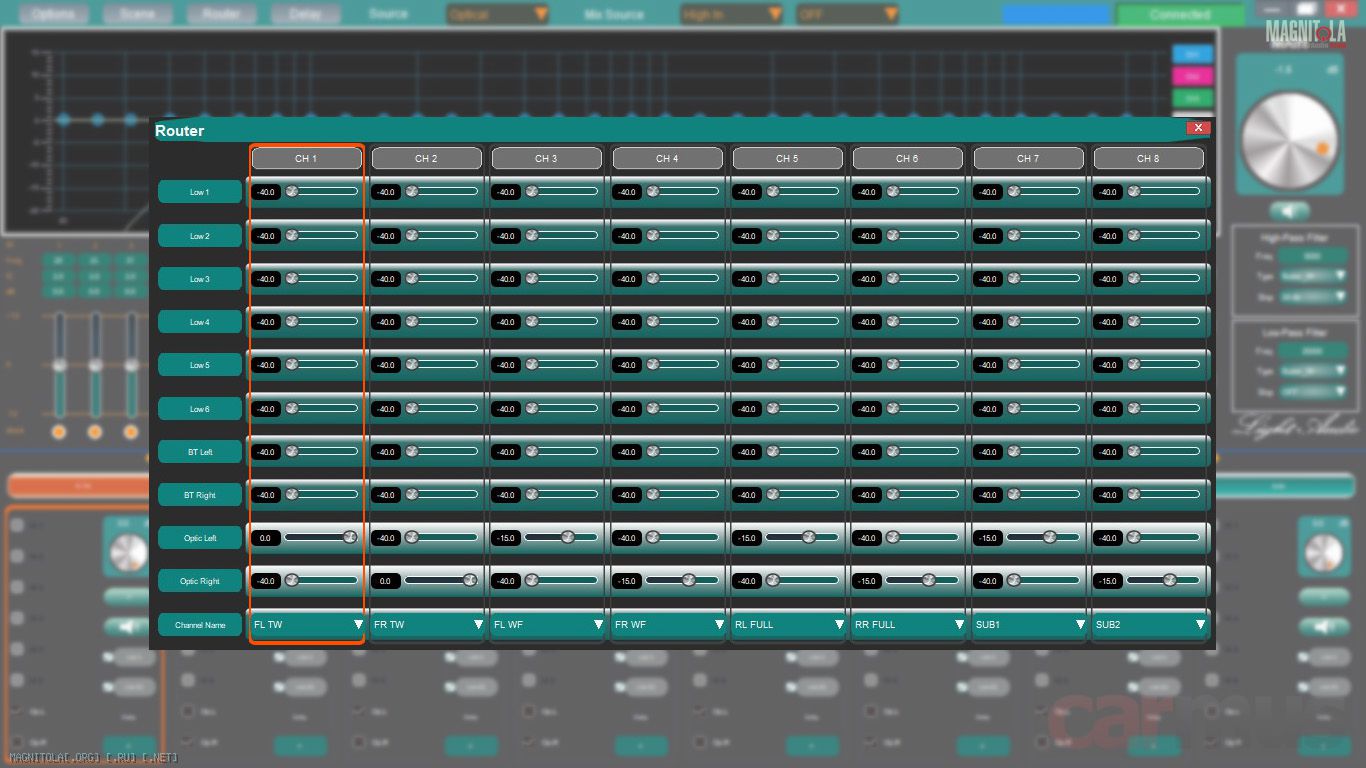This screenshot has height=768, width=1366.
Task: Click the green Connected button
Action: point(1180,14)
